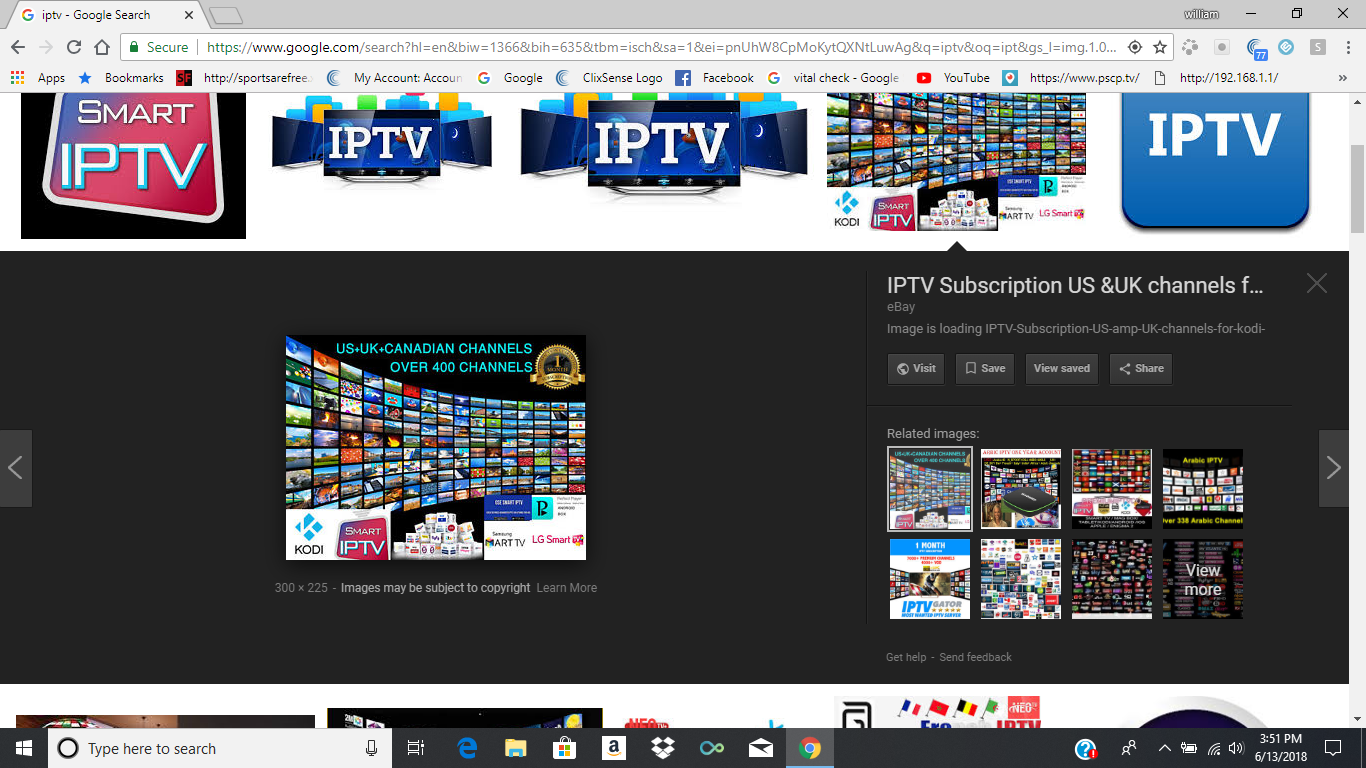This screenshot has width=1366, height=768.
Task: Open the Apps shortcut in bookmarks bar
Action: click(x=37, y=78)
